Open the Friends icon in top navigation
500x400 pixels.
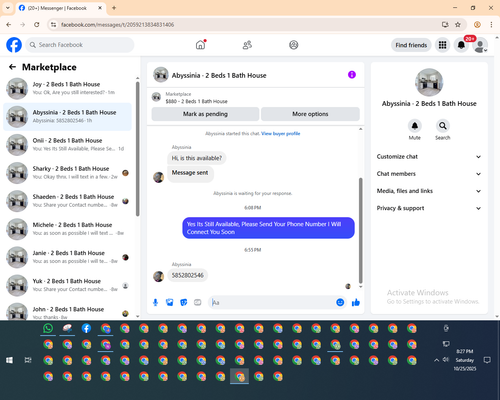click(247, 45)
